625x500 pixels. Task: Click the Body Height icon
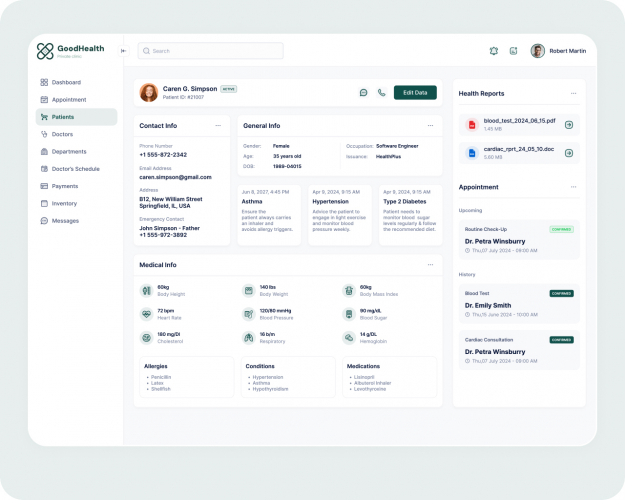tap(147, 291)
